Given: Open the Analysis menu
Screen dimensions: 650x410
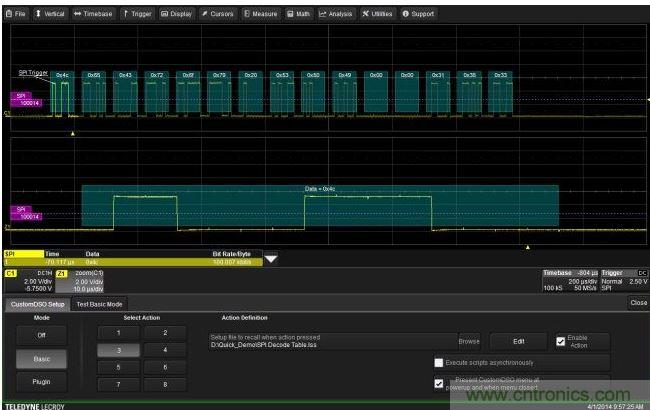Looking at the screenshot, I should pyautogui.click(x=337, y=14).
